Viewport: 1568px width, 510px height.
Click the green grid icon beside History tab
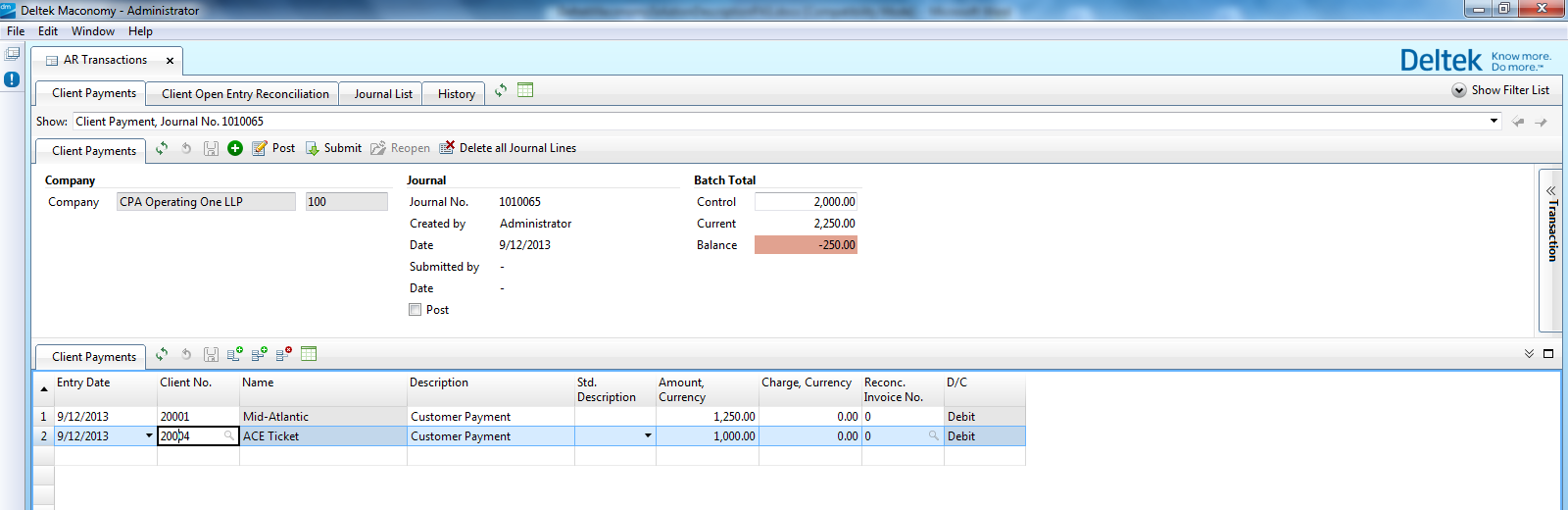coord(525,90)
